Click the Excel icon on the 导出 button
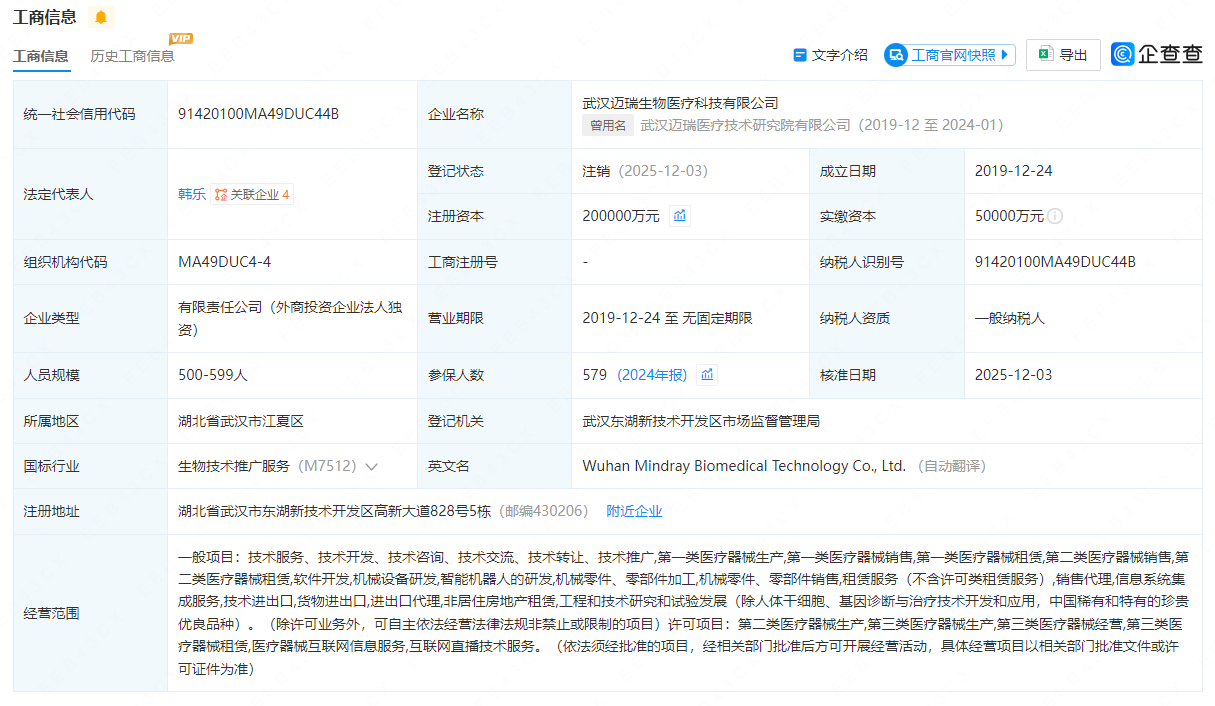 [x=1044, y=54]
